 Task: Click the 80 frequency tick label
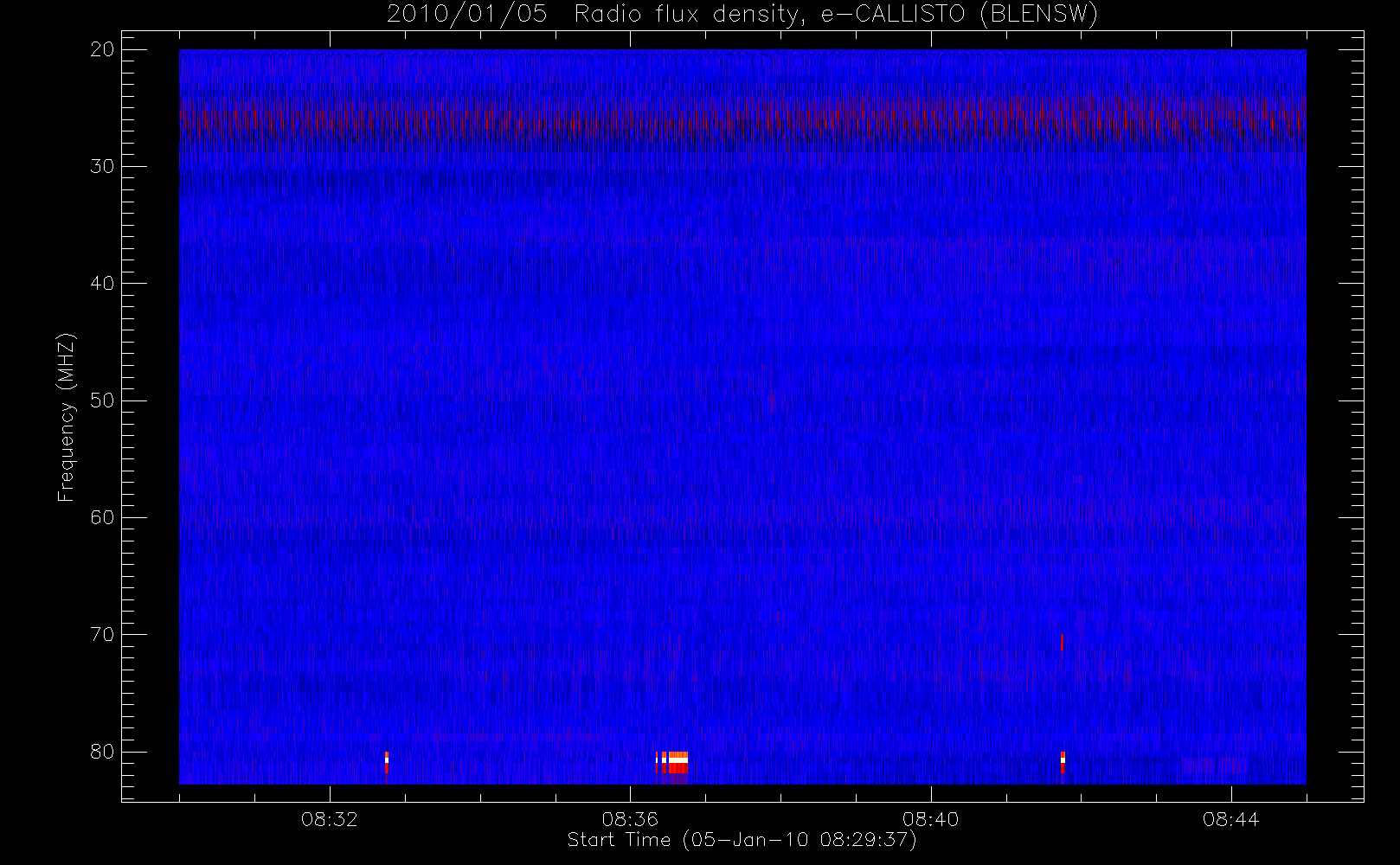click(102, 752)
